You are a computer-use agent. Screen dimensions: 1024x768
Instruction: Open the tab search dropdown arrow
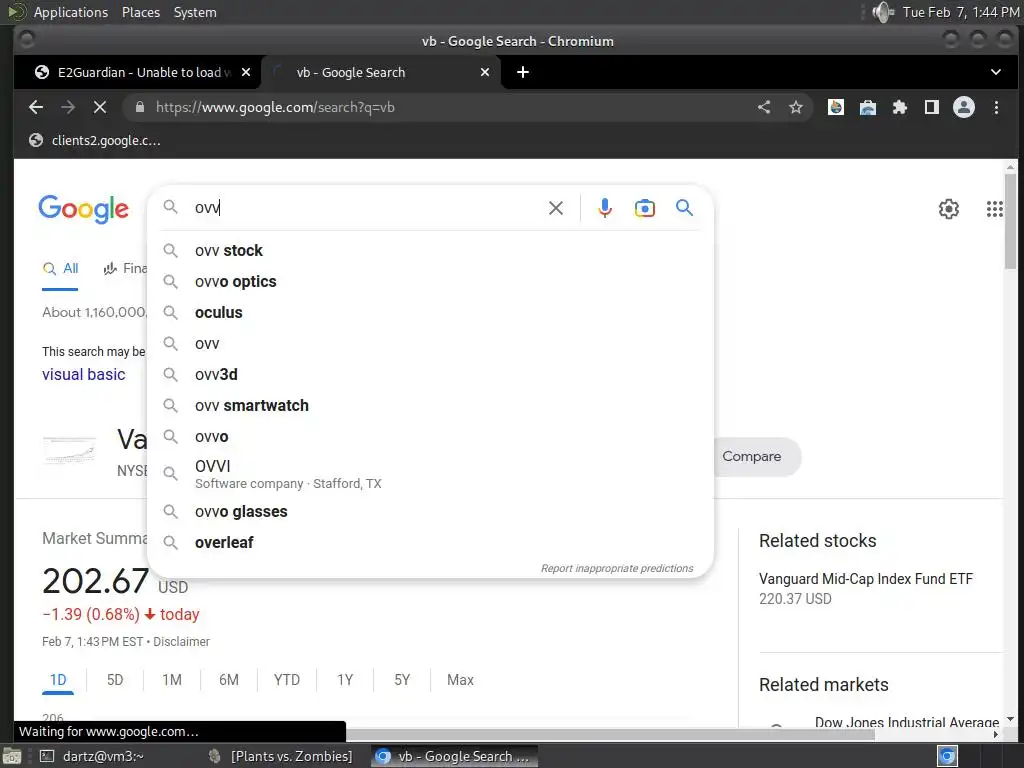tap(995, 72)
